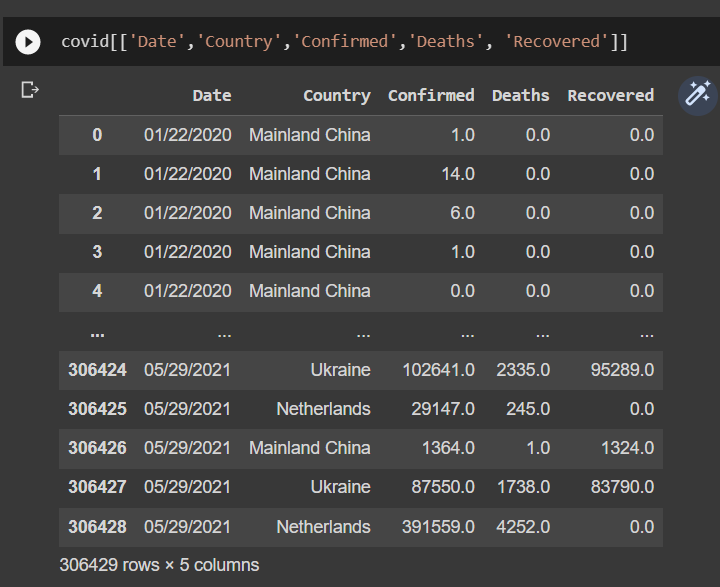Click Deaths value 1738.0
The height and width of the screenshot is (587, 720).
point(523,487)
